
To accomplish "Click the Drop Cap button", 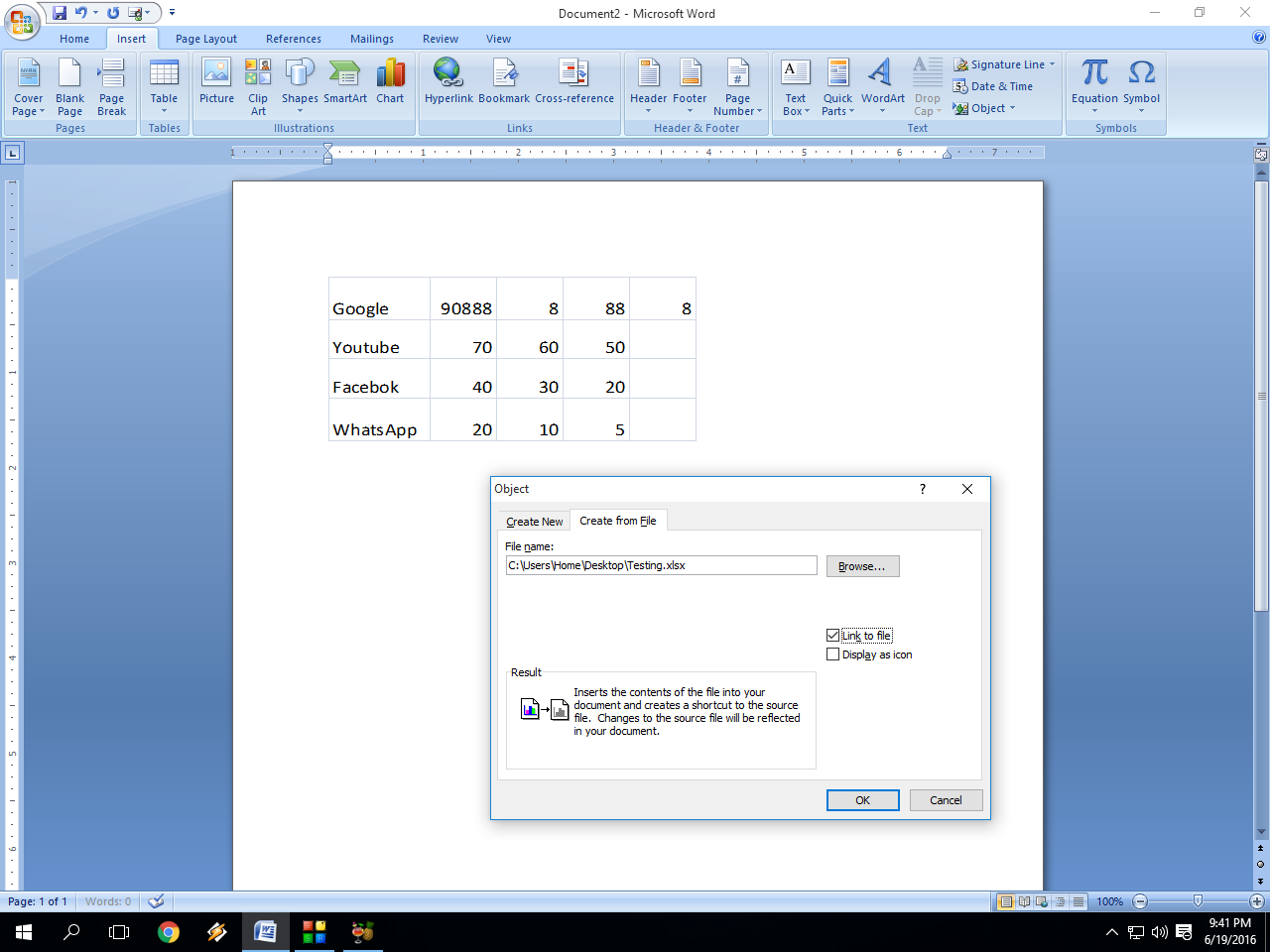I will (927, 88).
